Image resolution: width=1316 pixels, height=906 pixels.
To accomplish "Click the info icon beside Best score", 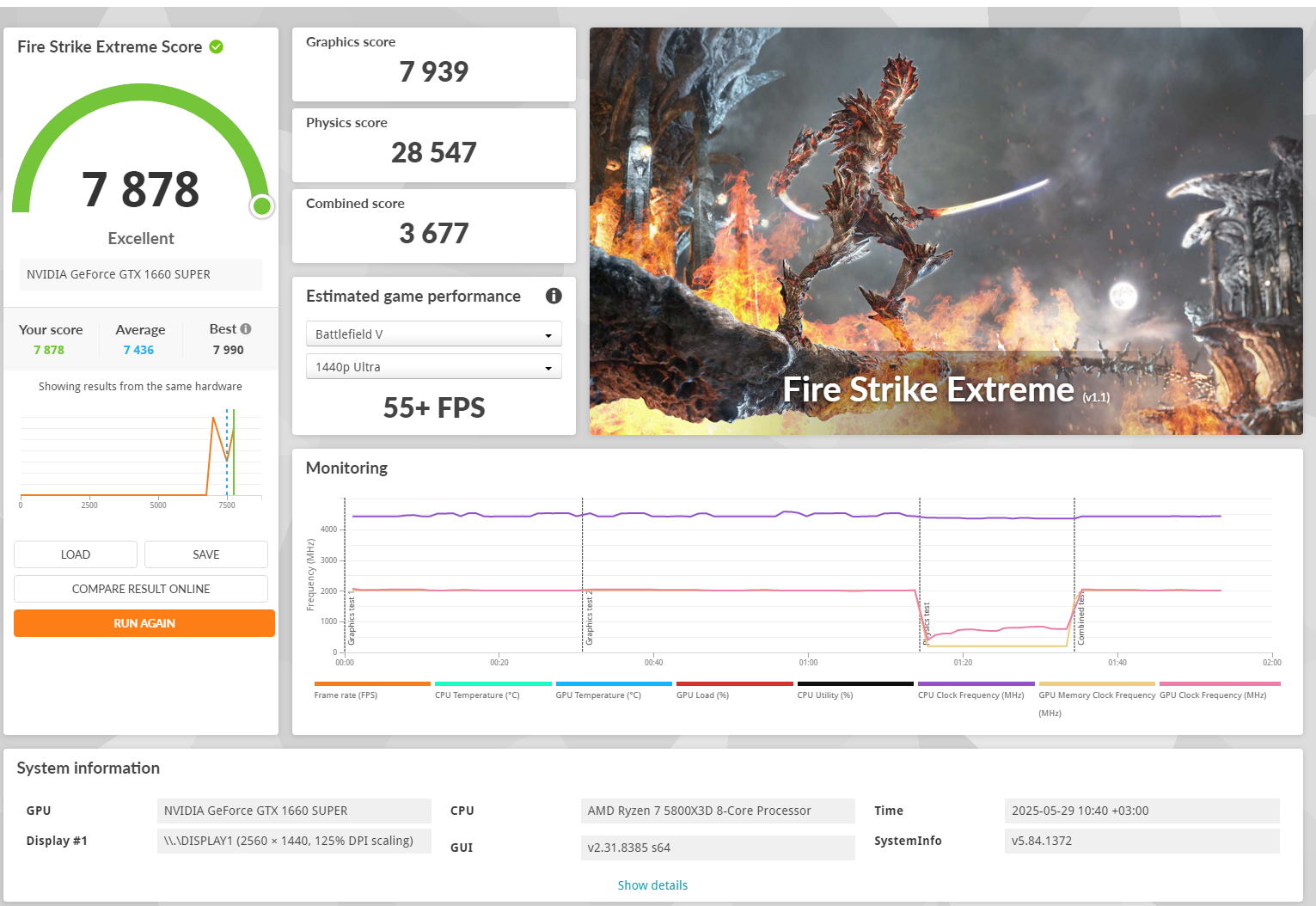I will tap(246, 328).
